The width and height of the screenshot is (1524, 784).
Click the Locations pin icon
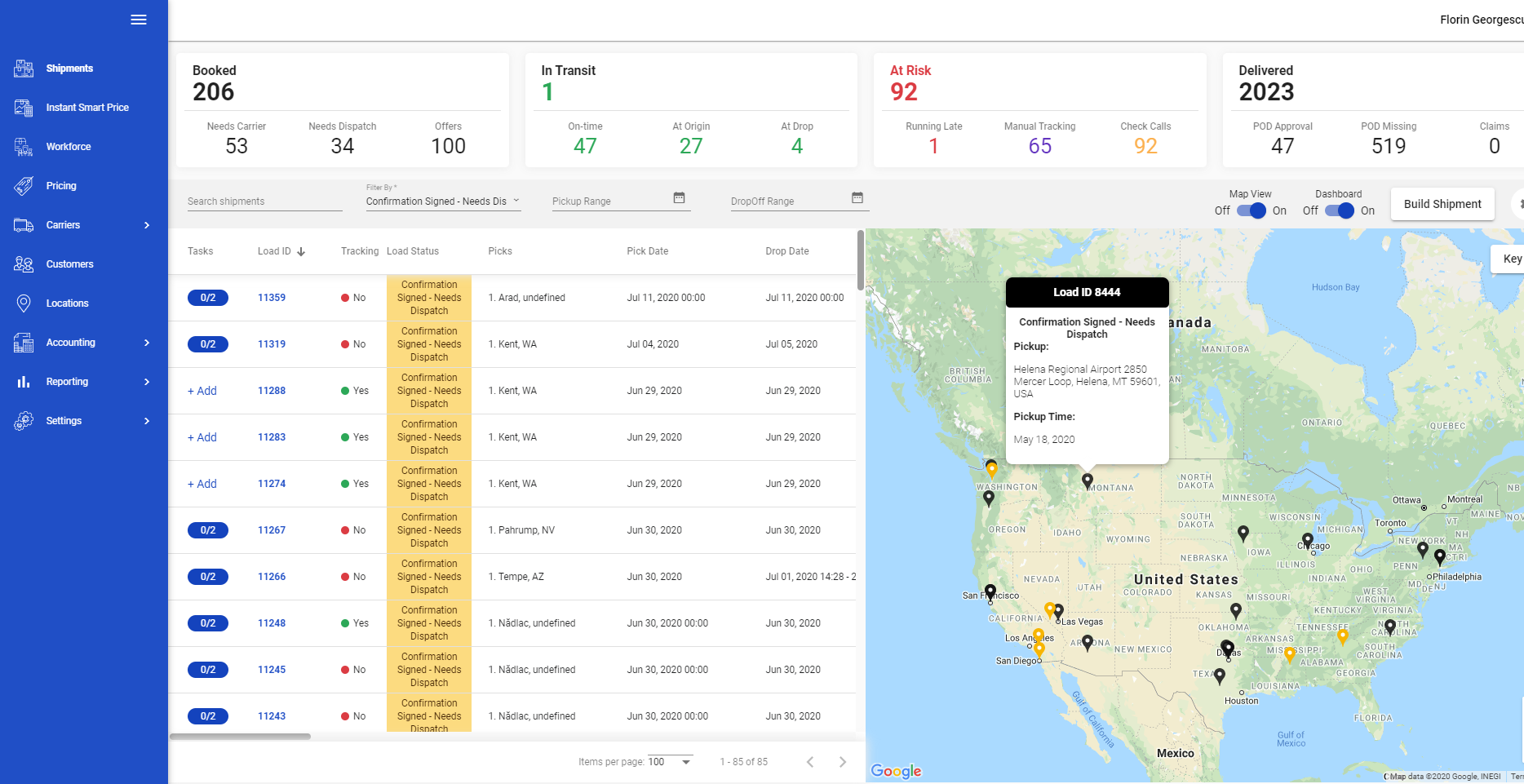click(x=24, y=303)
